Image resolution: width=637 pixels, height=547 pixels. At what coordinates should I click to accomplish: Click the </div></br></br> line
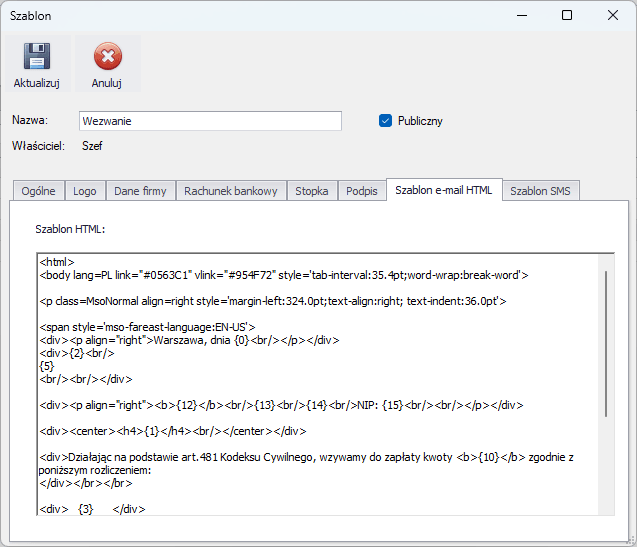coord(86,483)
